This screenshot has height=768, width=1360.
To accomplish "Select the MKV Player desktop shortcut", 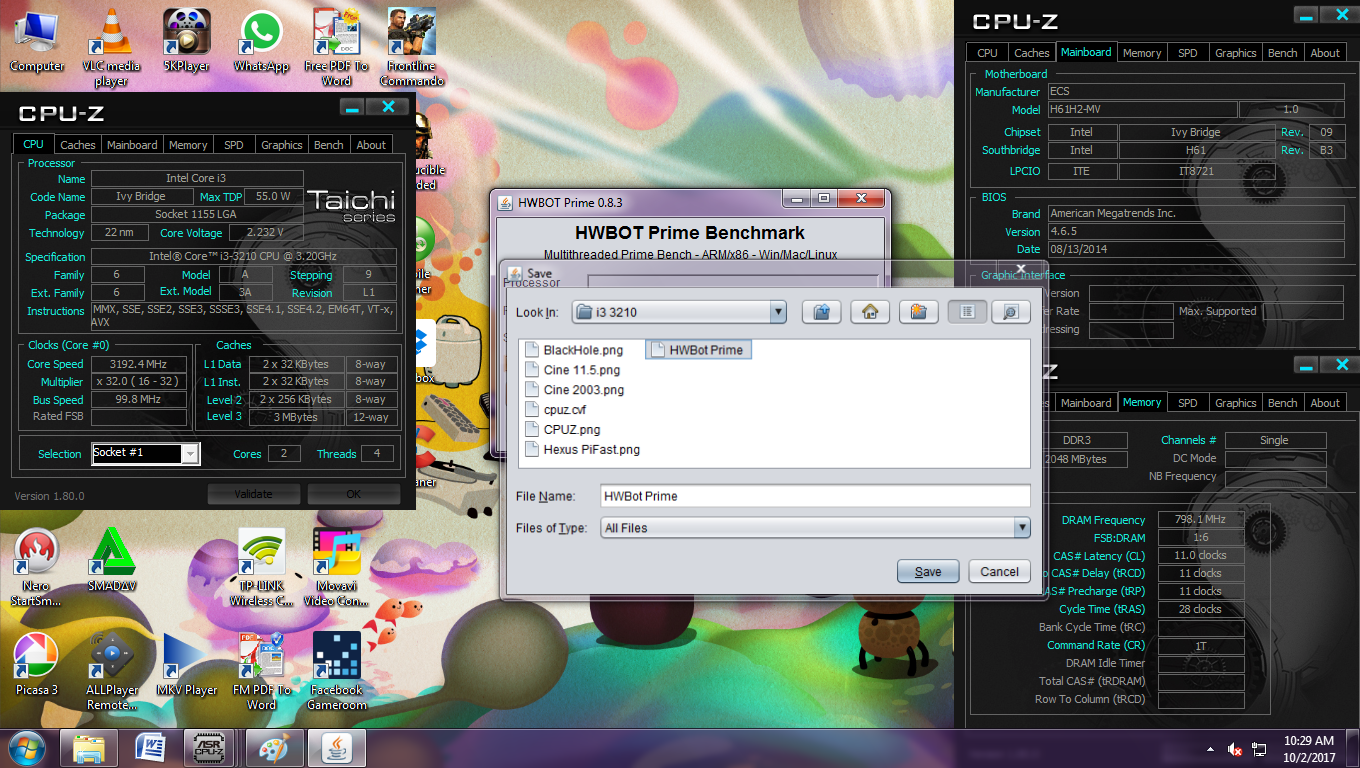I will (x=187, y=665).
